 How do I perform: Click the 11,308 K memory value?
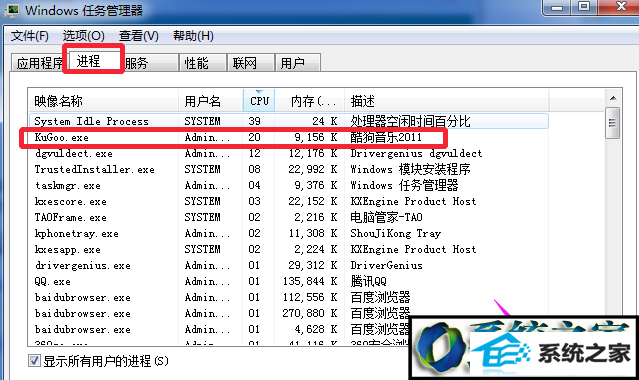[x=313, y=233]
